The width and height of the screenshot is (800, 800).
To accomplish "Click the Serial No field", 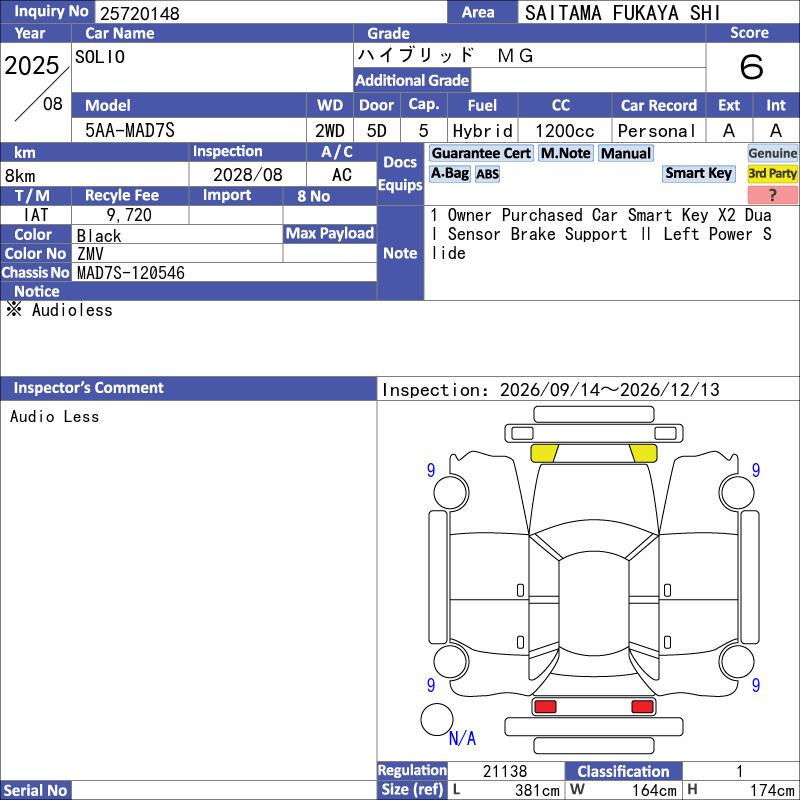I will pos(224,790).
